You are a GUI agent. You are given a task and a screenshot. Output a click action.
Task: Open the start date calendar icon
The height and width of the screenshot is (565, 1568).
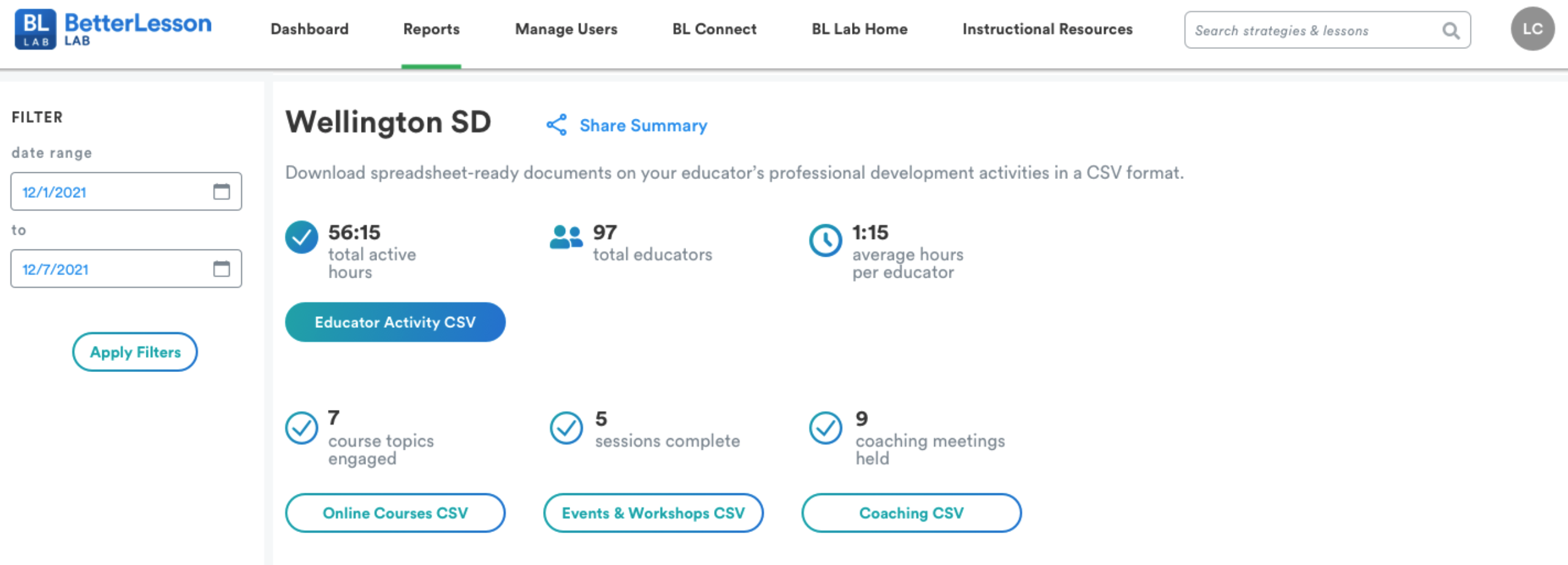click(221, 192)
